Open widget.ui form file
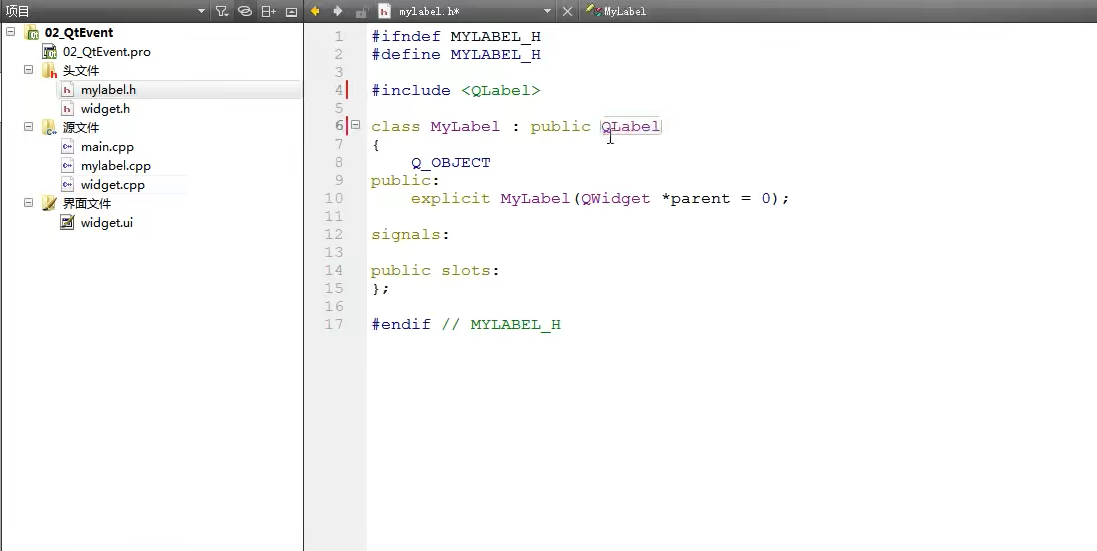1097x551 pixels. (x=106, y=222)
